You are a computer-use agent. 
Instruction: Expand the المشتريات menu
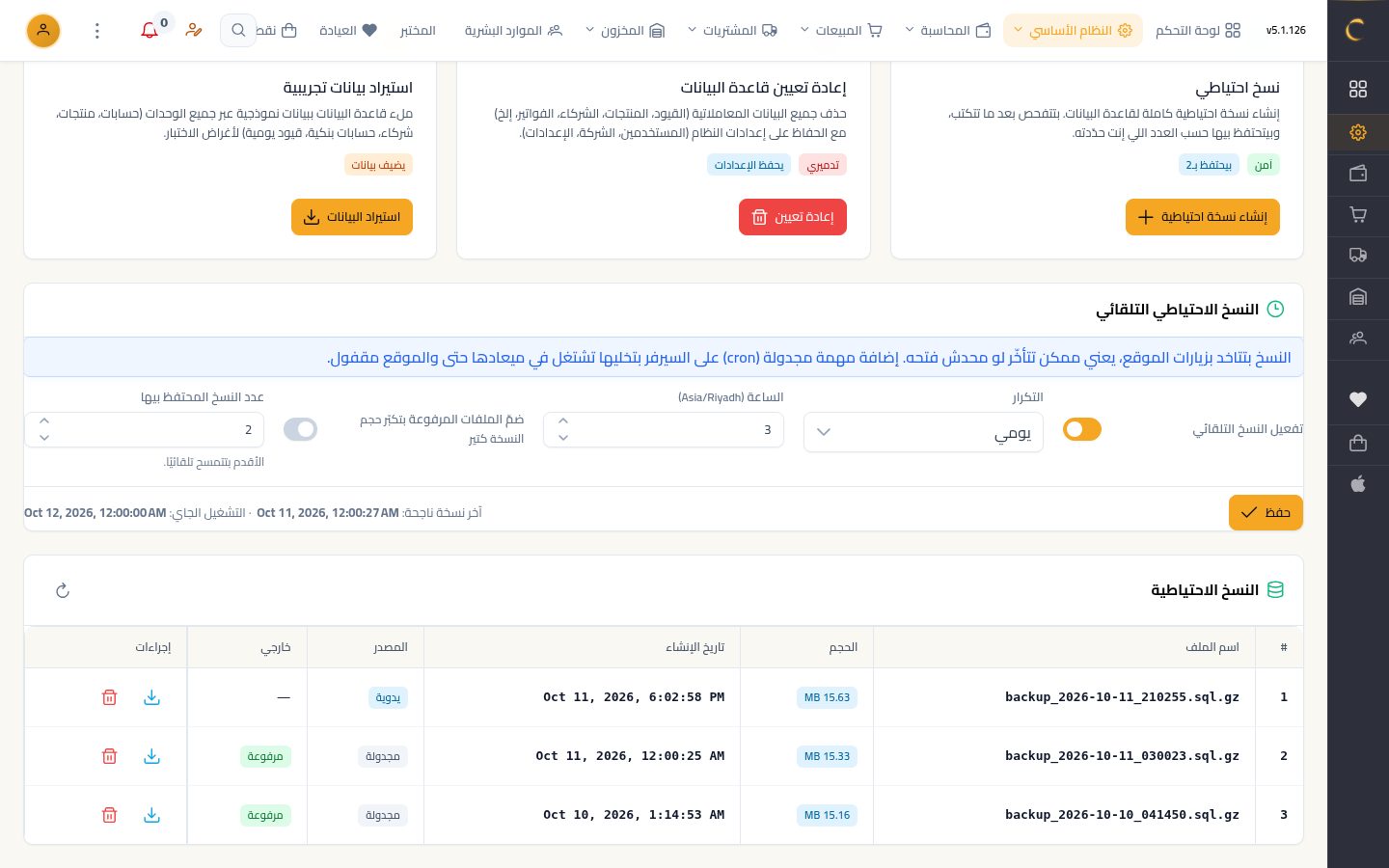(x=732, y=31)
